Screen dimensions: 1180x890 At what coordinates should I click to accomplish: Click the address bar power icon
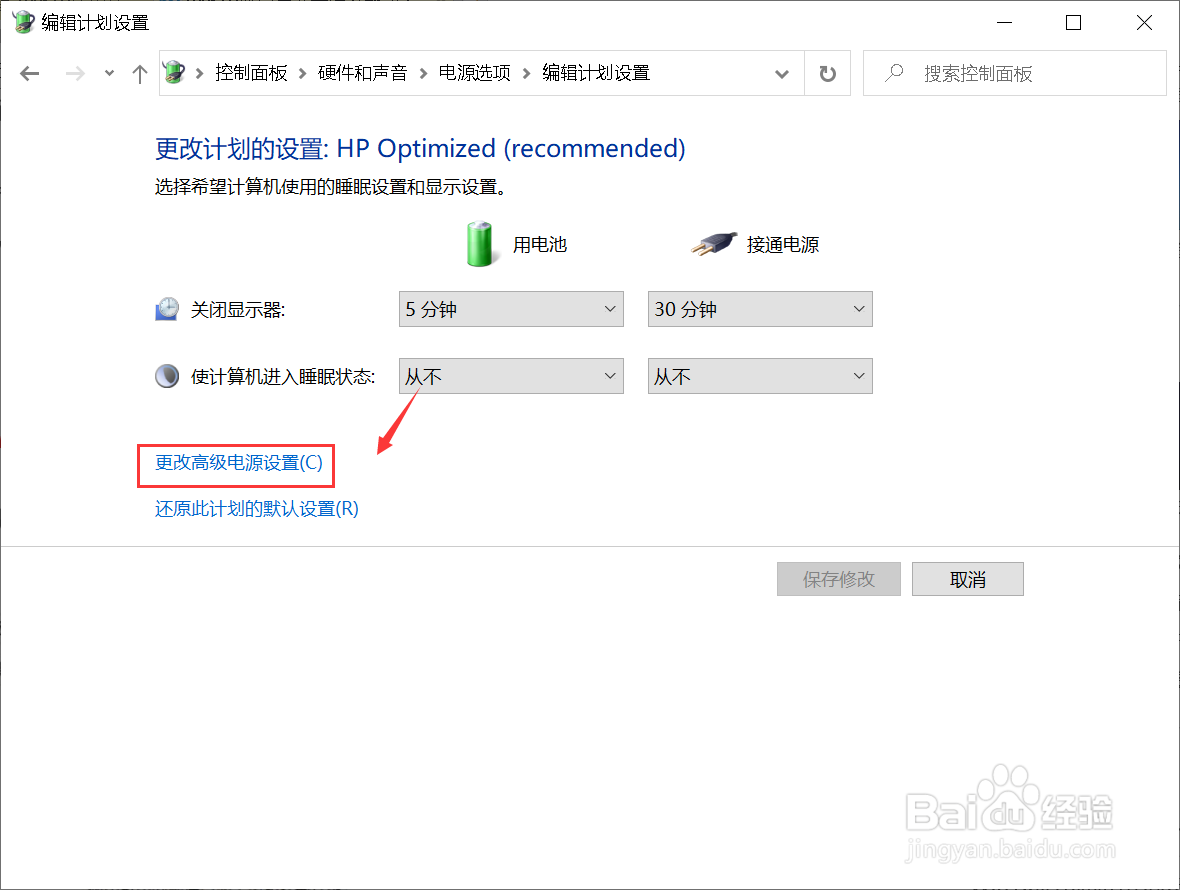point(174,73)
